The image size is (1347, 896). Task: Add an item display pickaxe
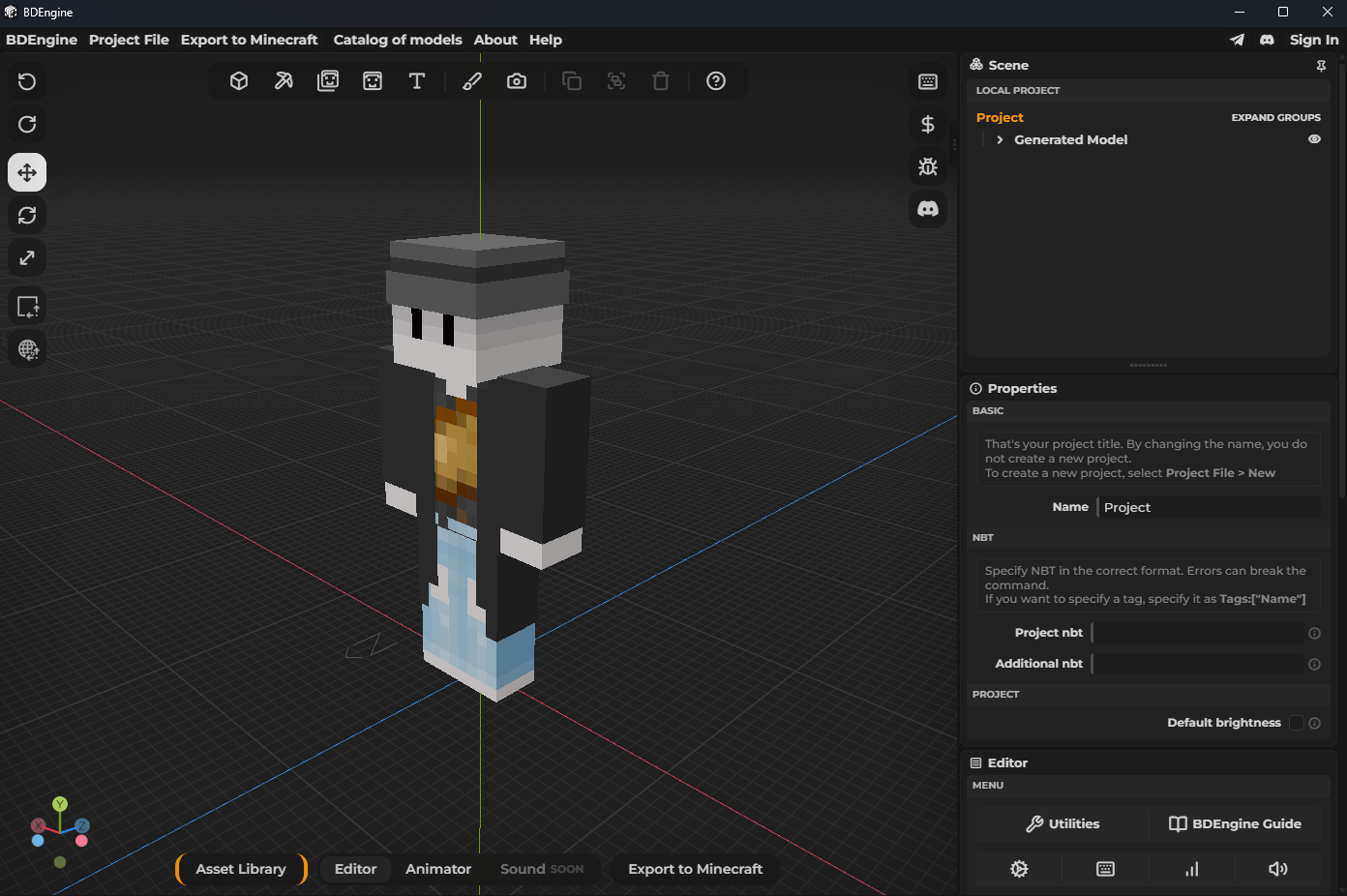[284, 81]
